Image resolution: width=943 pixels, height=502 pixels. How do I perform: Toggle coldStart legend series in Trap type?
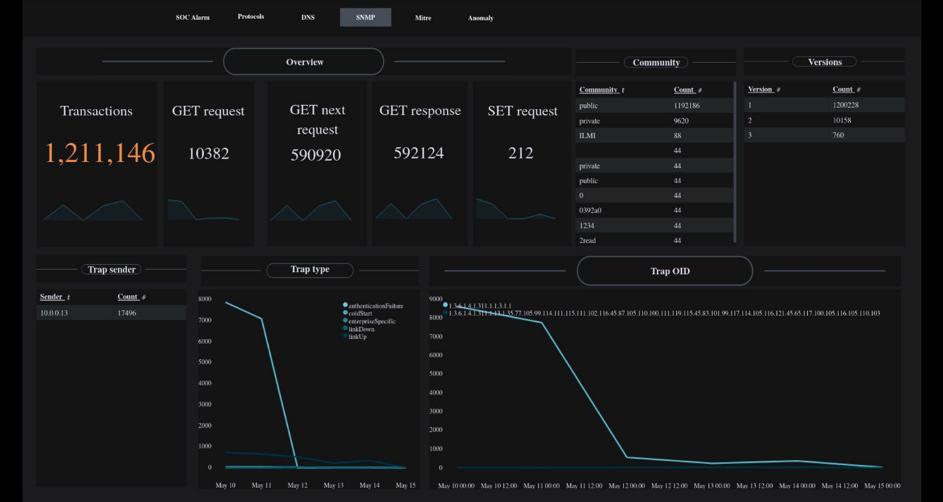tap(360, 313)
